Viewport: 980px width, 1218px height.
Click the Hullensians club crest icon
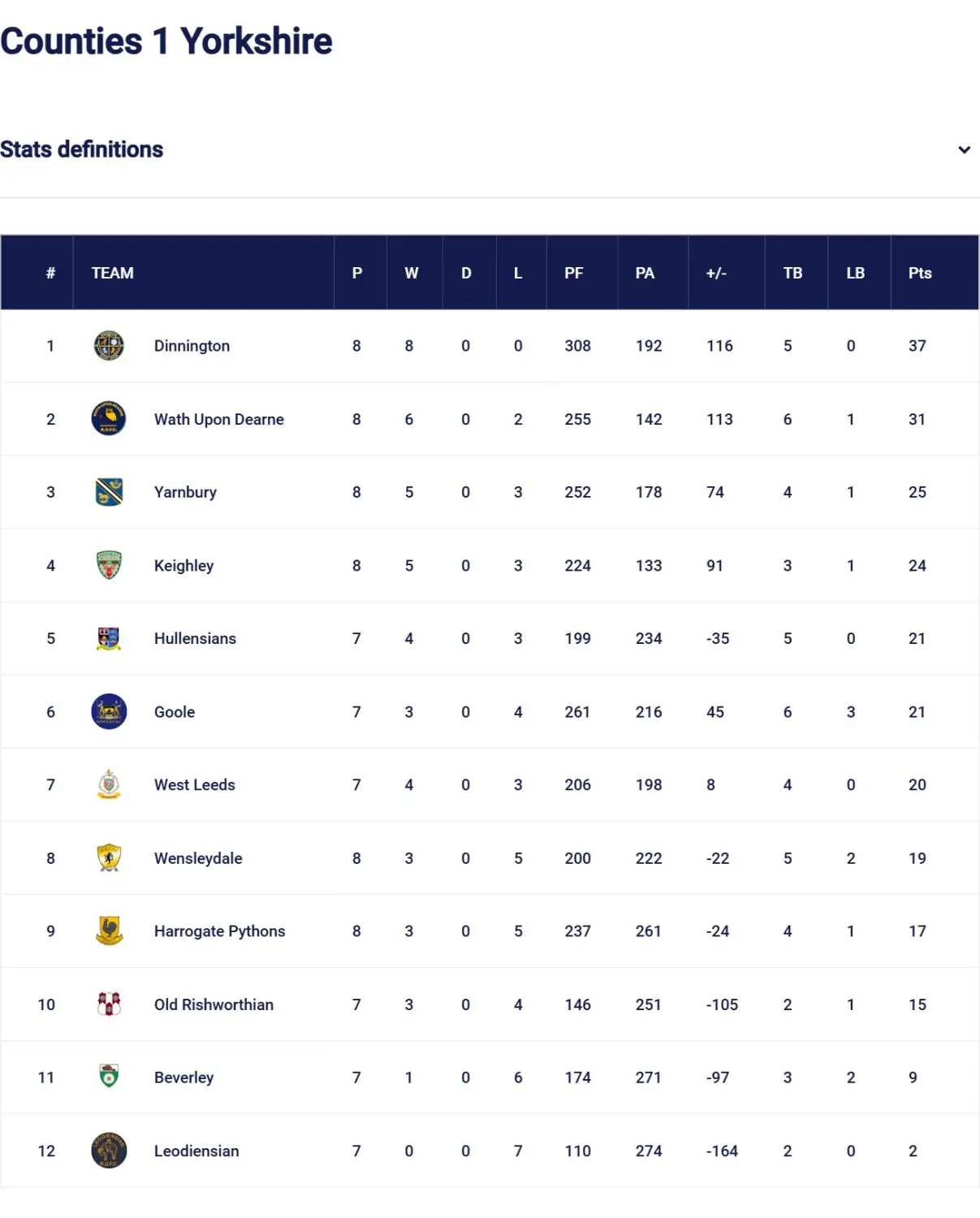[x=109, y=638]
